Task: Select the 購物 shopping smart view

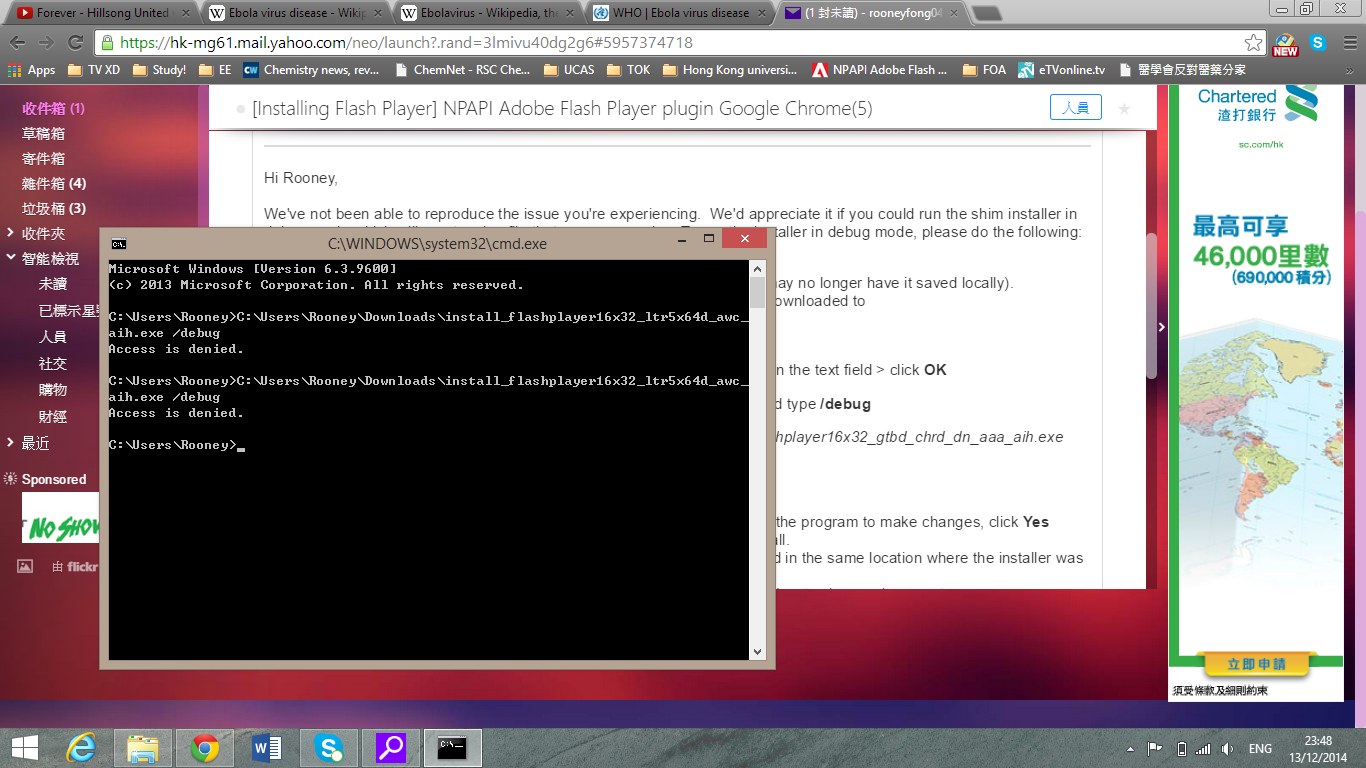Action: [x=53, y=389]
